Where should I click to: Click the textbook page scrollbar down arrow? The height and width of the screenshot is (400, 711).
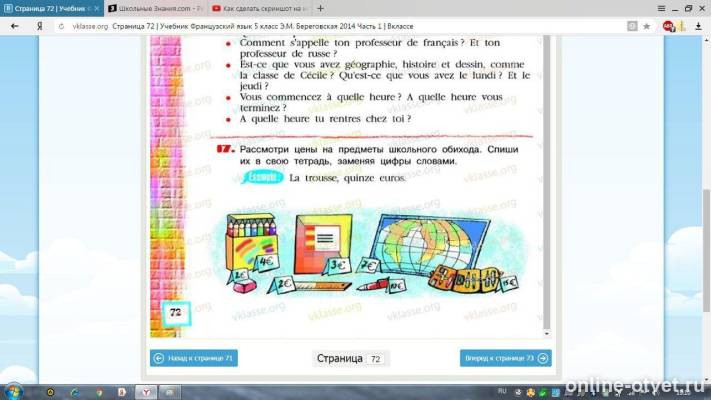tap(546, 333)
